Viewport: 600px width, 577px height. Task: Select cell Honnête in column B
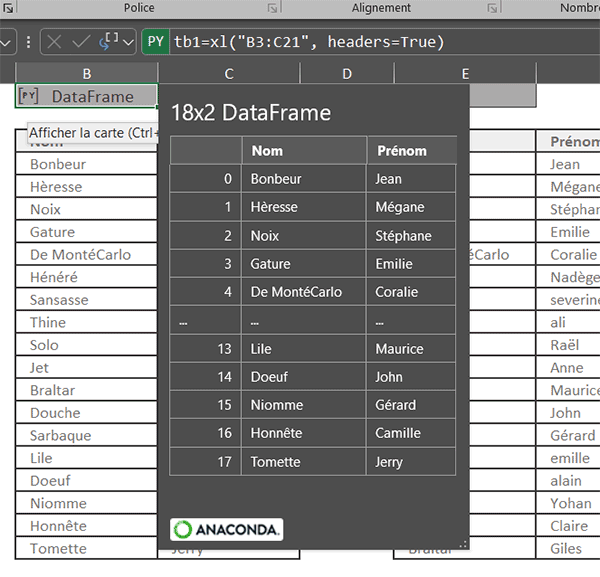[x=86, y=526]
